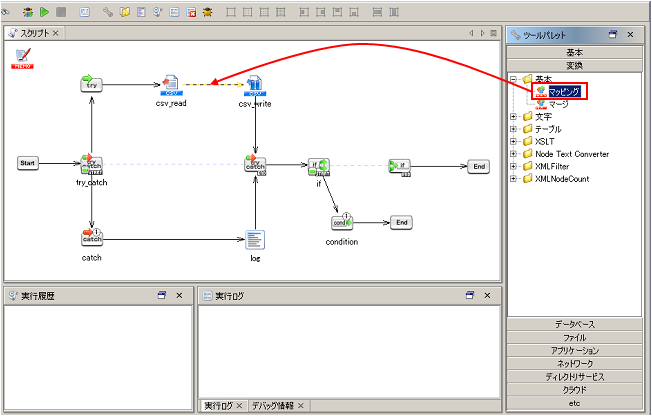Click the green Run script toolbar icon
This screenshot has width=652, height=416.
pyautogui.click(x=45, y=12)
